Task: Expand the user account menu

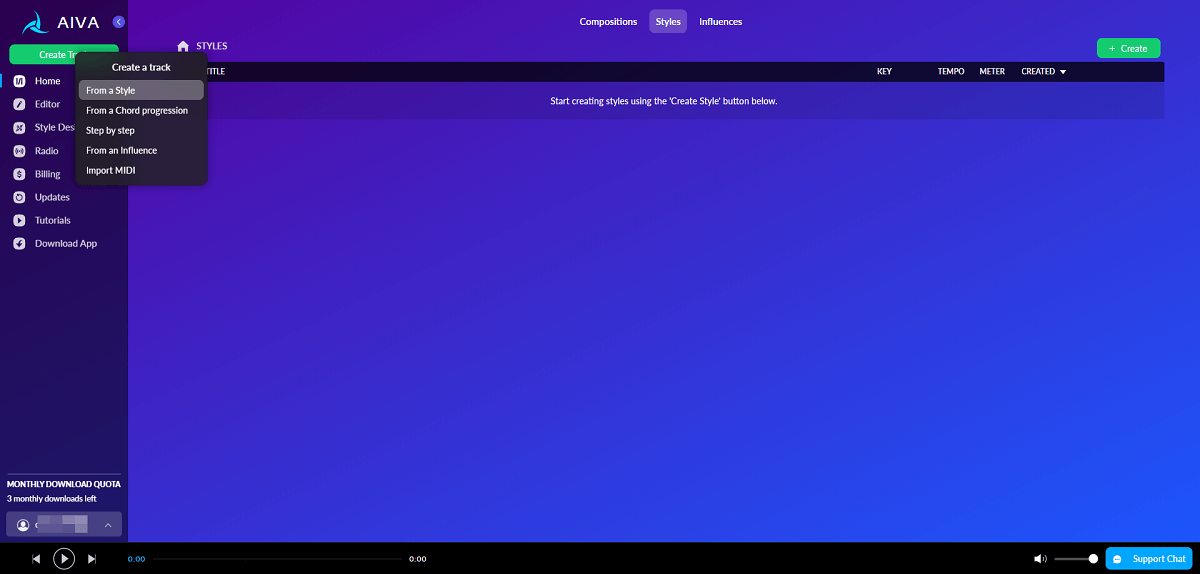Action: [107, 525]
